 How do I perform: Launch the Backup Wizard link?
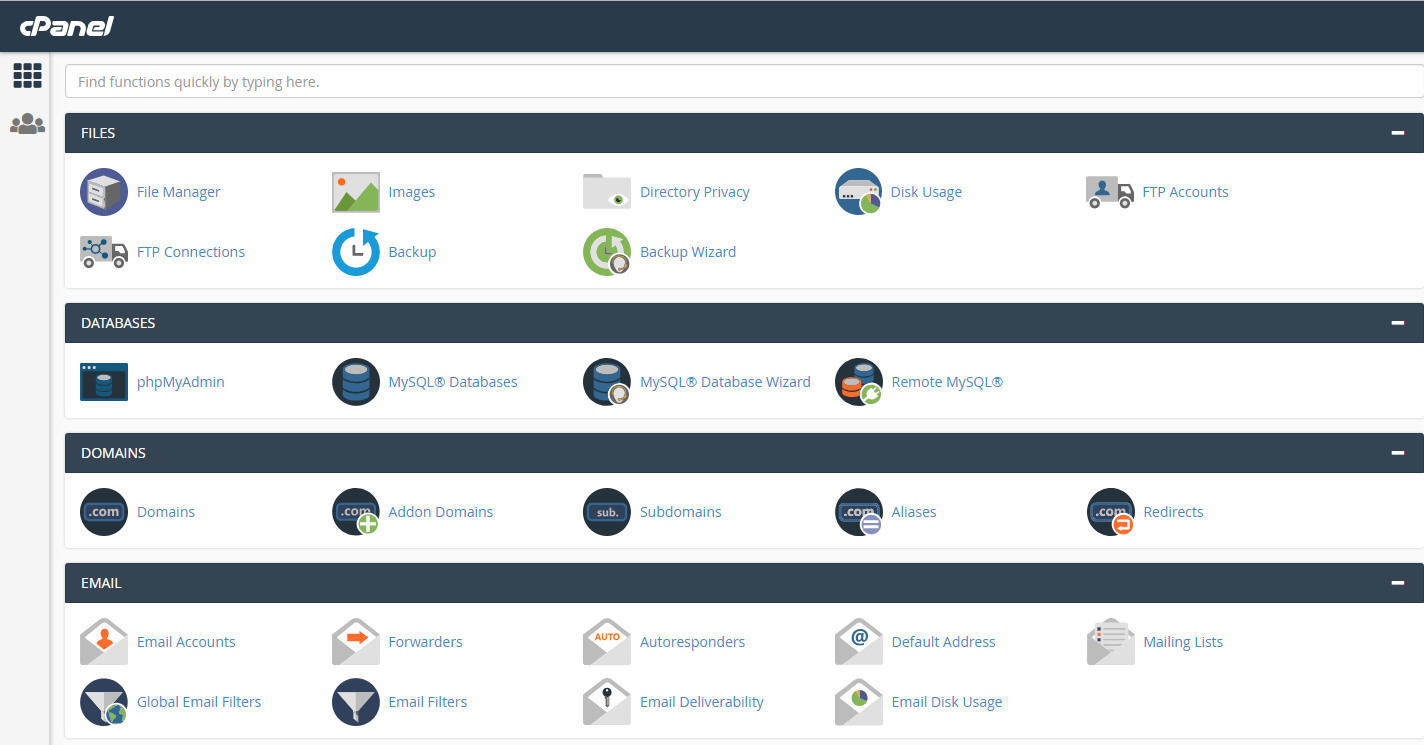688,252
